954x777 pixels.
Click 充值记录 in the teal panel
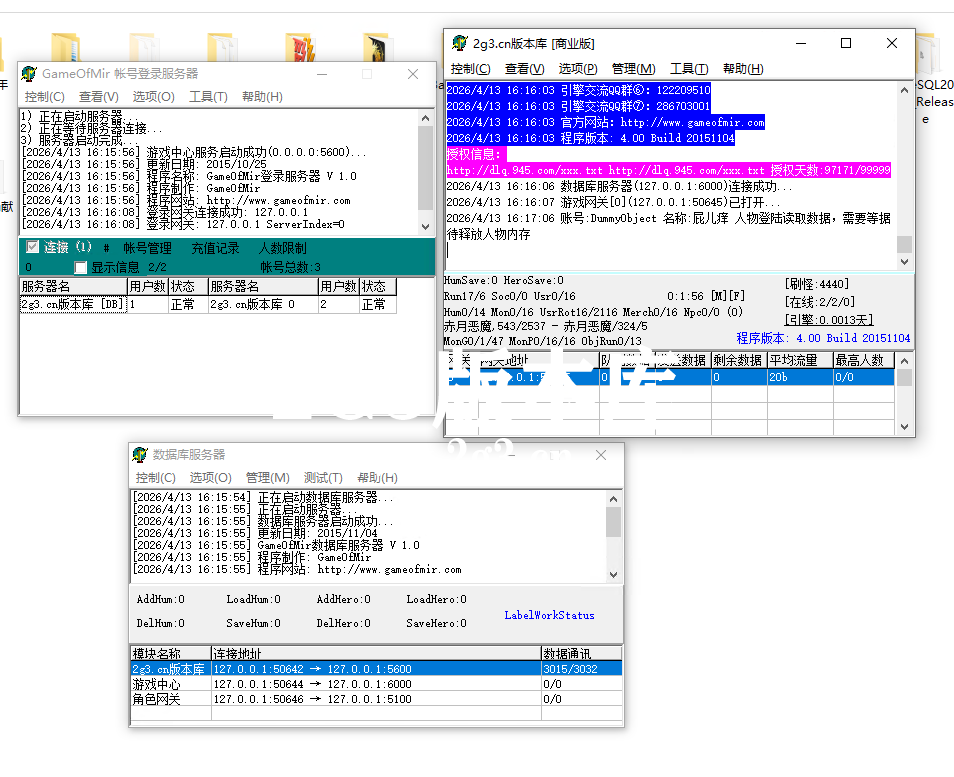point(215,247)
